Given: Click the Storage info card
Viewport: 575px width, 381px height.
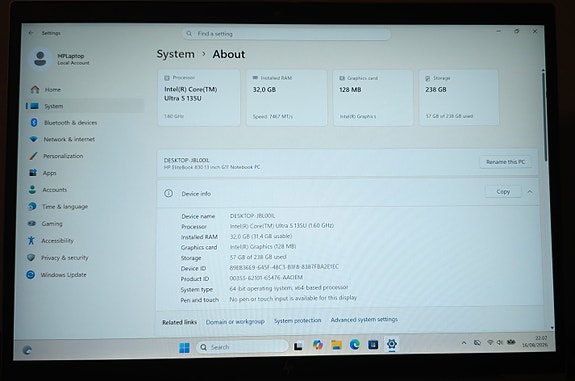Looking at the screenshot, I should point(459,98).
